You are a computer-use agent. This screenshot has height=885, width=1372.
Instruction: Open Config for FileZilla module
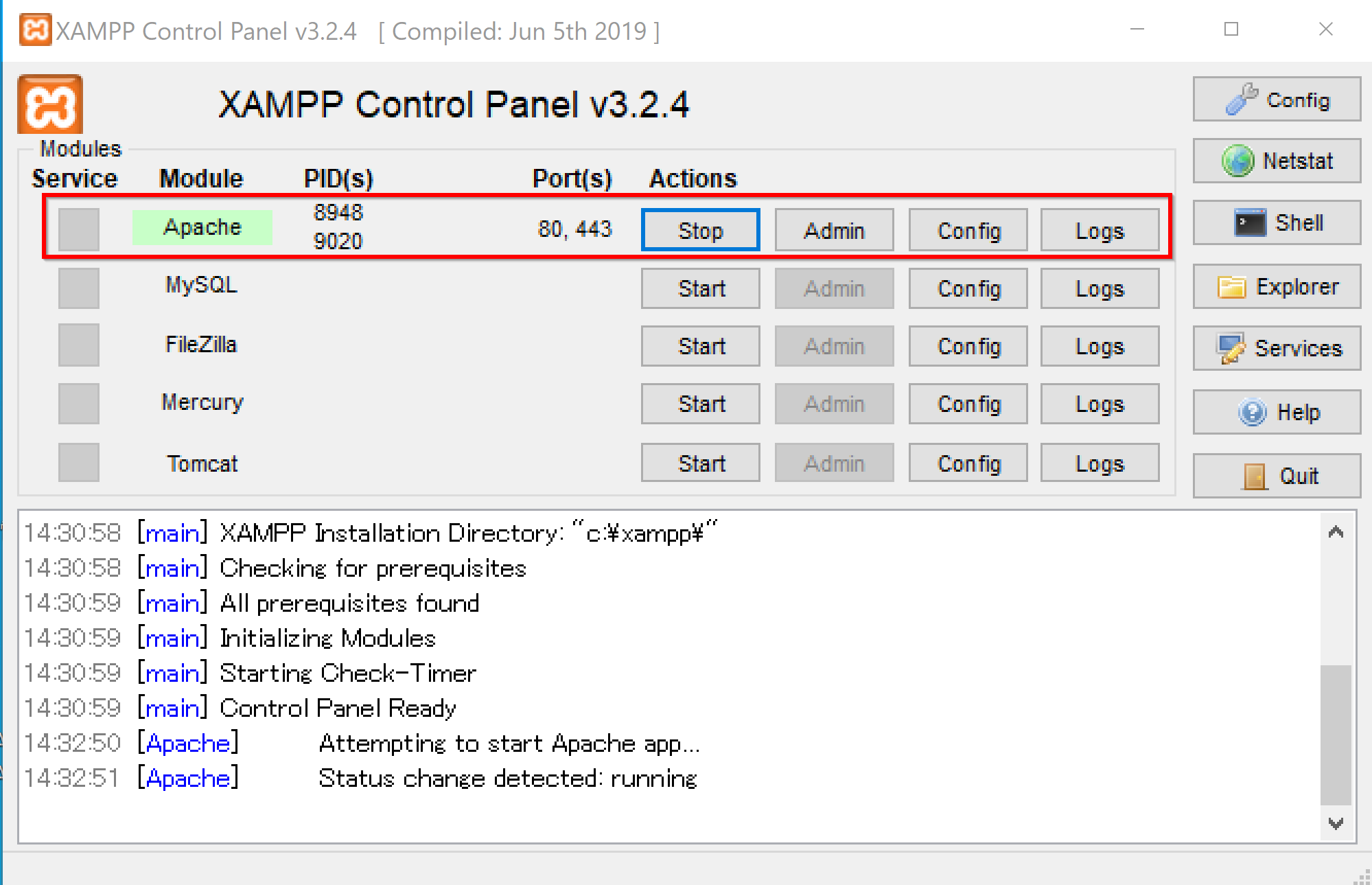[x=968, y=346]
